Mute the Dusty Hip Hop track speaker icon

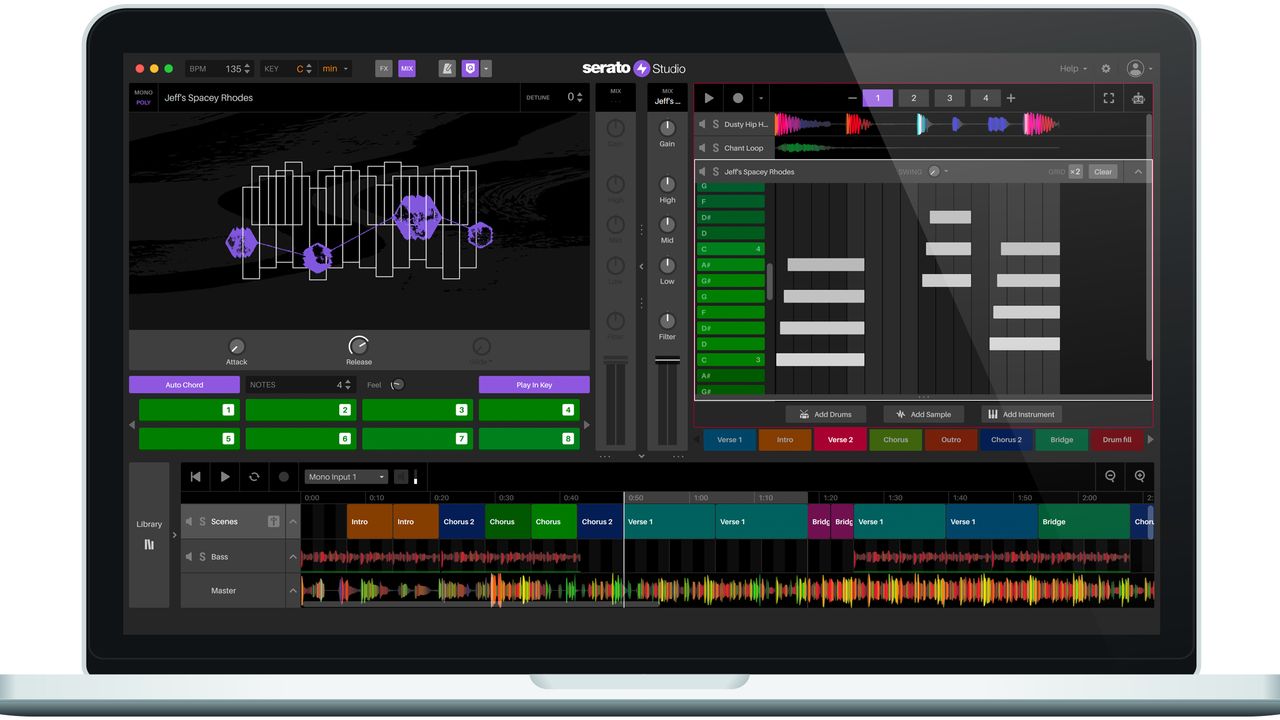coord(702,125)
